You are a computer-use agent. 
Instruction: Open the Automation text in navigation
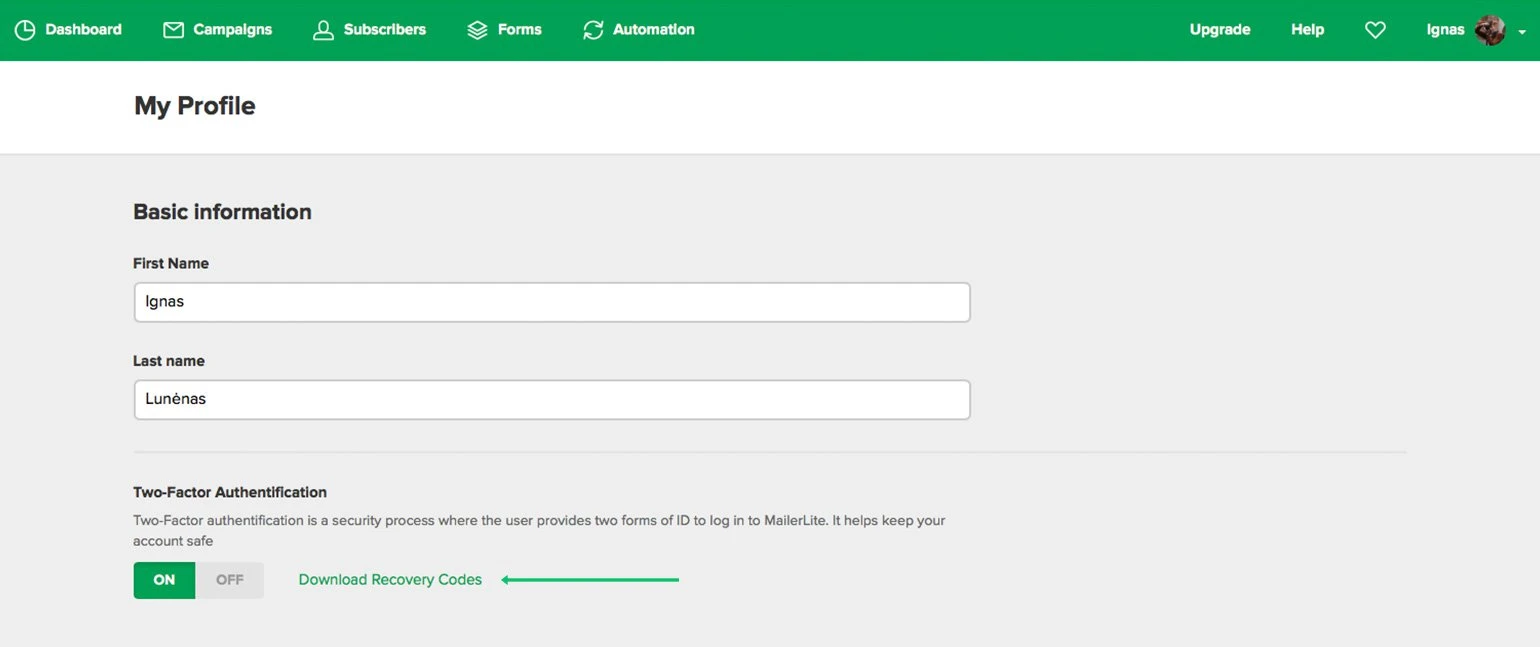point(653,30)
